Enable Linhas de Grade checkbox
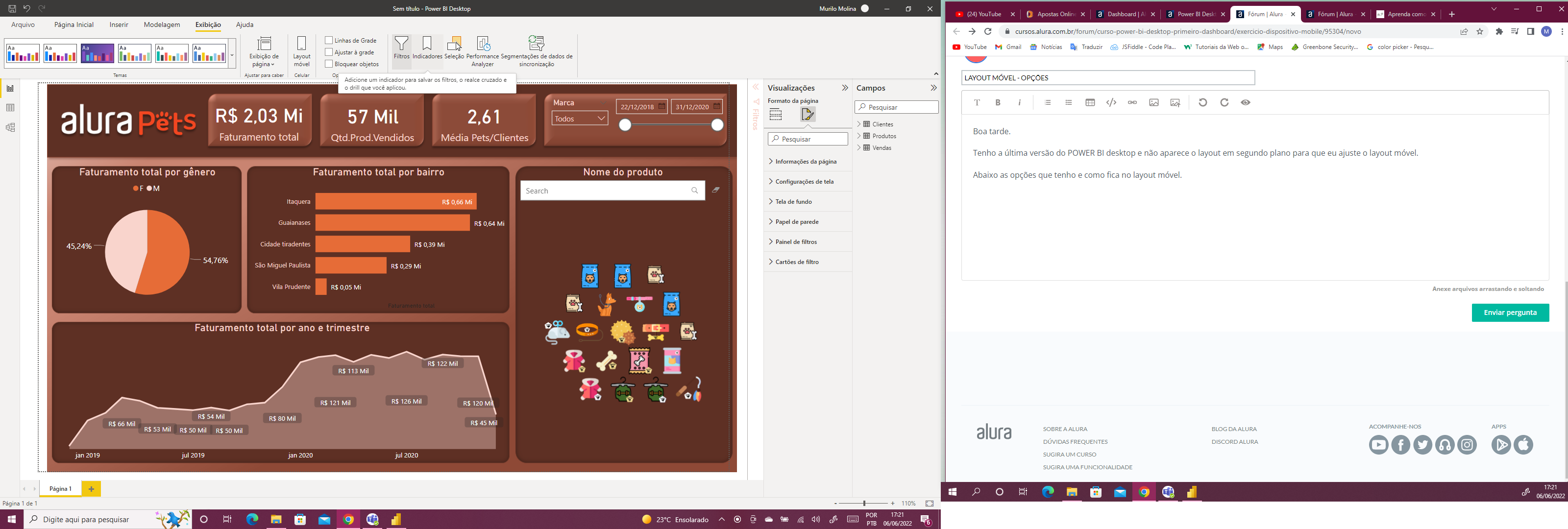Screen dimensions: 1568x529 (329, 40)
